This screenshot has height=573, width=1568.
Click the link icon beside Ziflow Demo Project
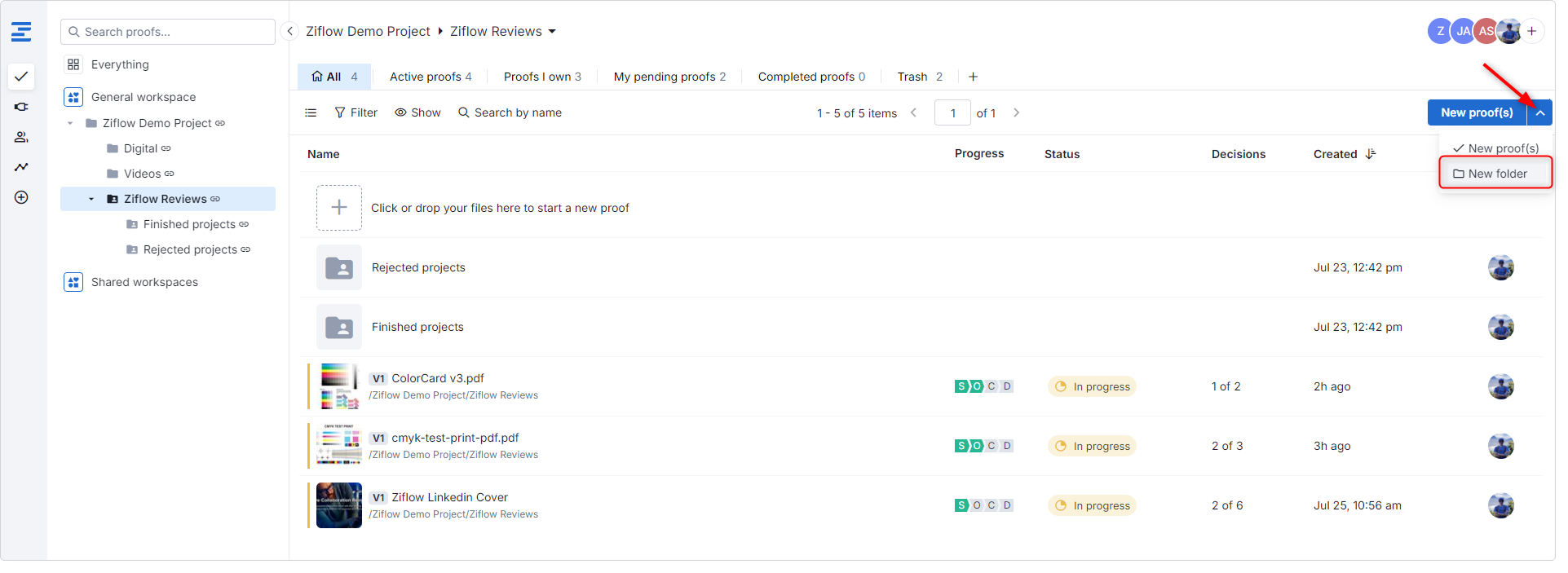tap(220, 123)
